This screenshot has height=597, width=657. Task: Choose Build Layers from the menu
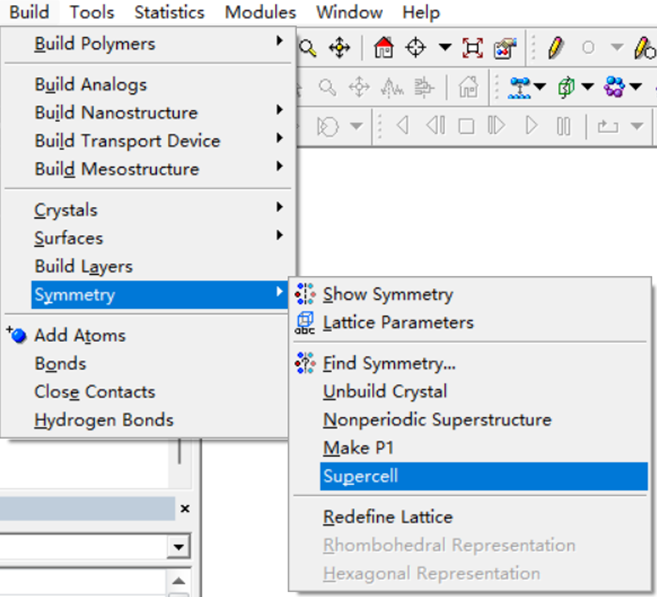pyautogui.click(x=148, y=266)
